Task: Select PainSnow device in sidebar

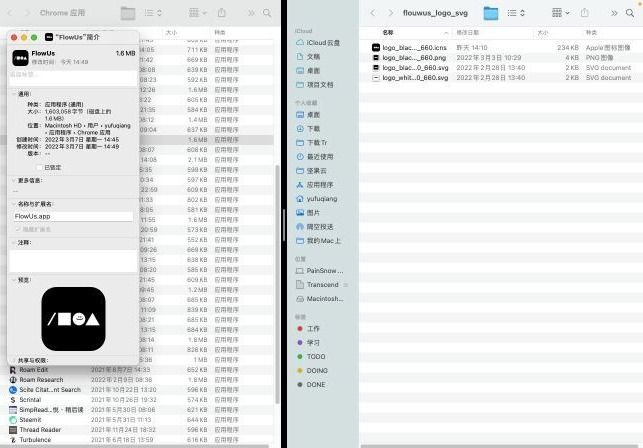Action: pyautogui.click(x=319, y=271)
